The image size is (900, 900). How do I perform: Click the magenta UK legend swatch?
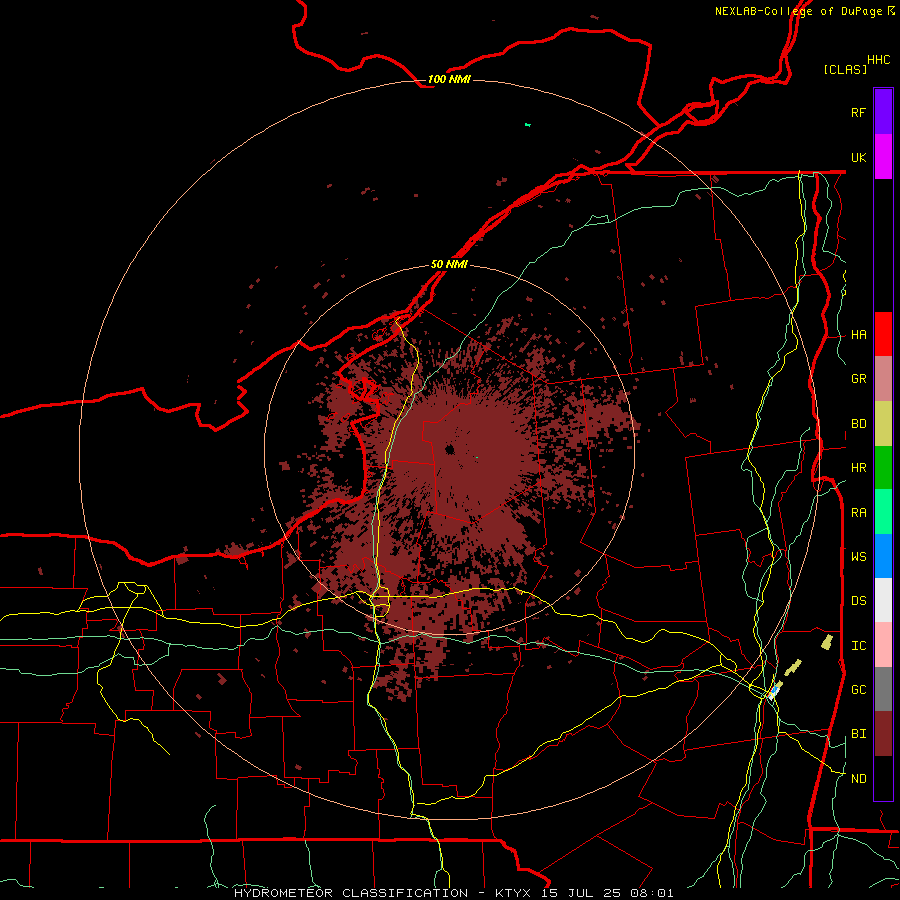[883, 157]
